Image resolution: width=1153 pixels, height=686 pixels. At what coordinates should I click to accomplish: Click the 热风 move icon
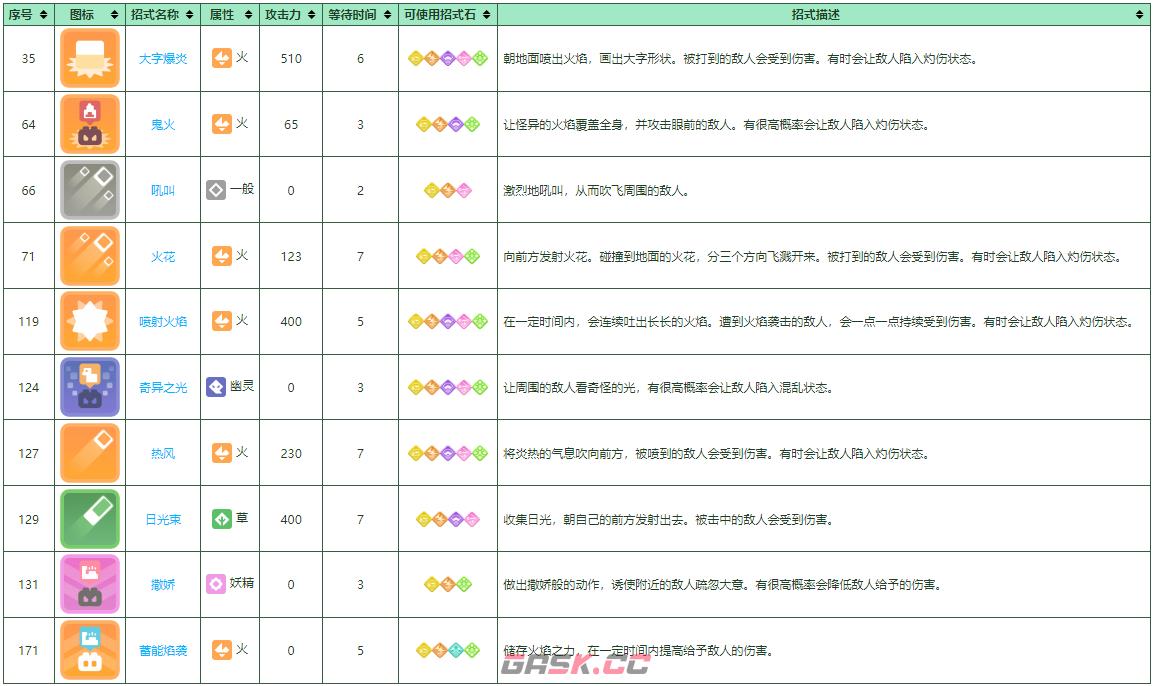(90, 453)
